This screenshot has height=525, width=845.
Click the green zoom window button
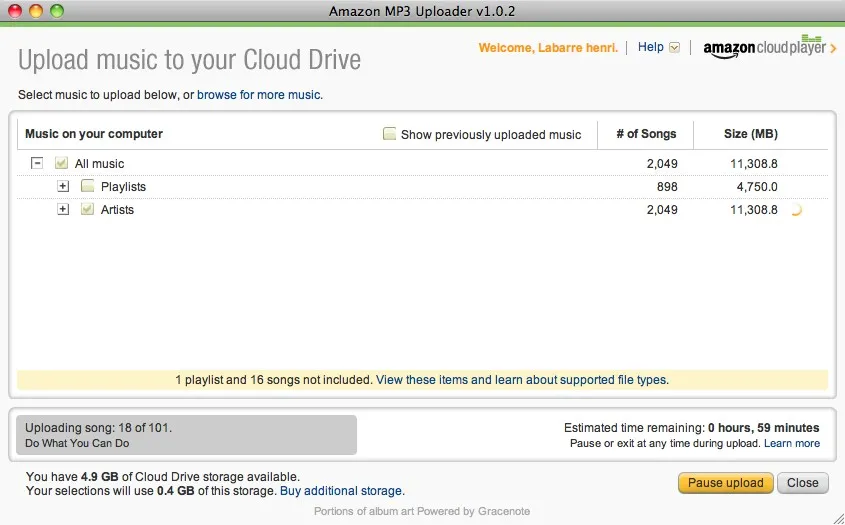coord(57,11)
